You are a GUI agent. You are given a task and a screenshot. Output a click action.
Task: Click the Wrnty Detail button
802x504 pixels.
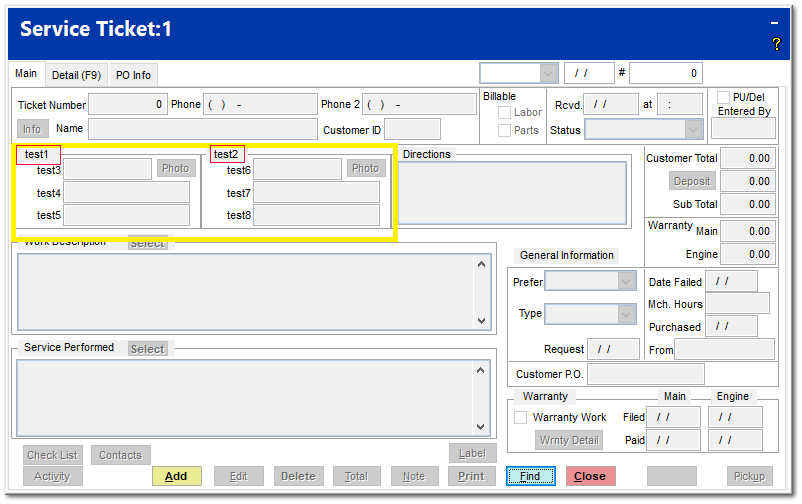569,440
